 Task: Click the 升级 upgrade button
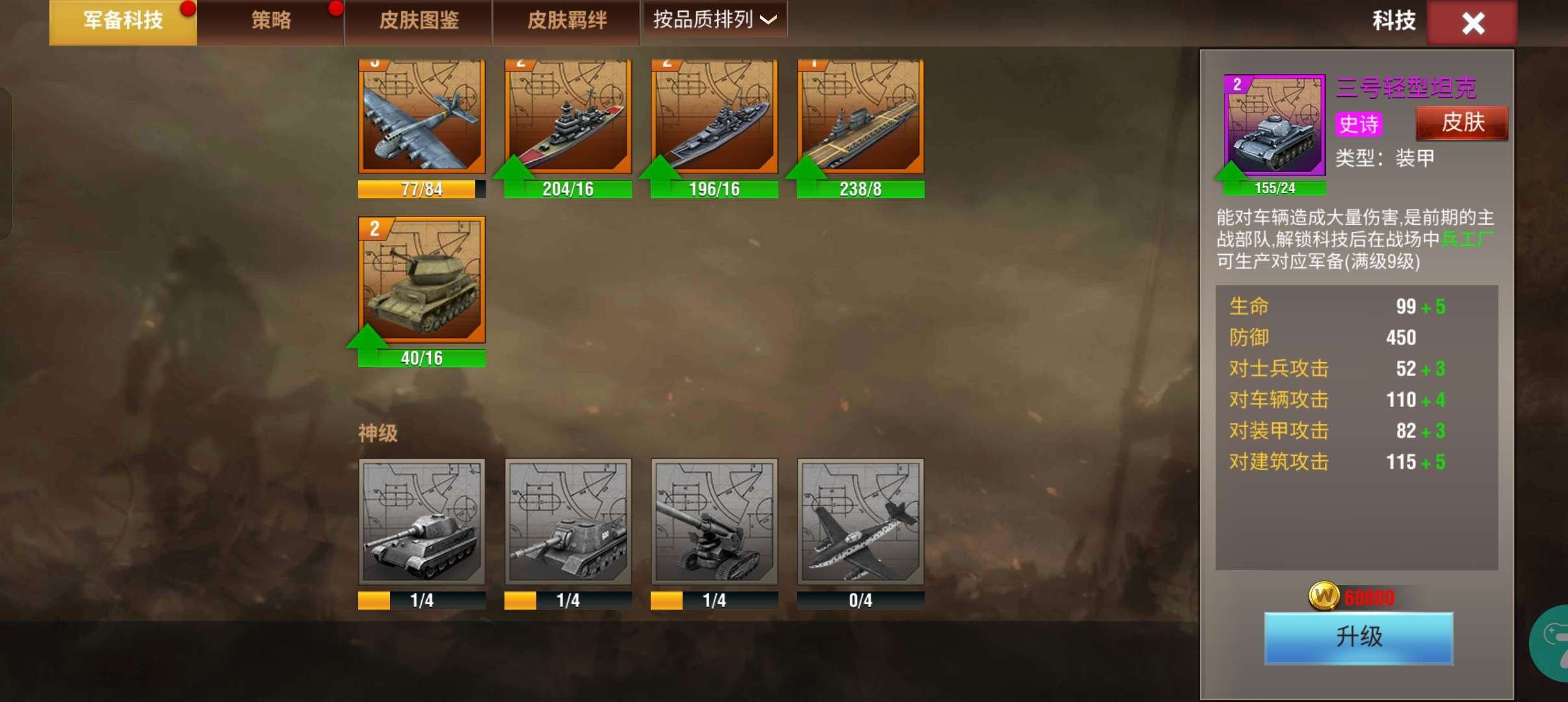[x=1359, y=638]
